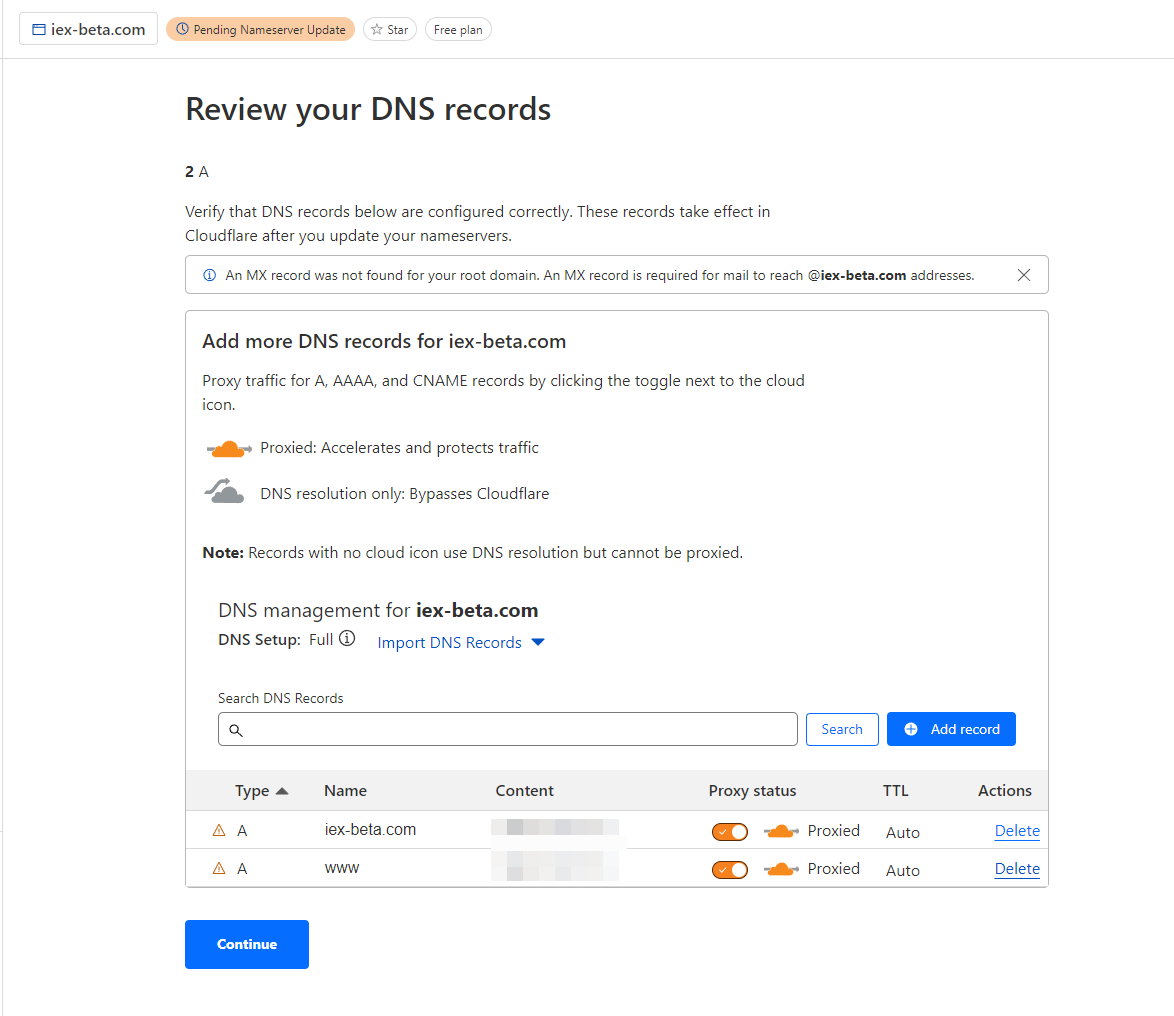Click the Add record button
The image size is (1174, 1016).
950,729
